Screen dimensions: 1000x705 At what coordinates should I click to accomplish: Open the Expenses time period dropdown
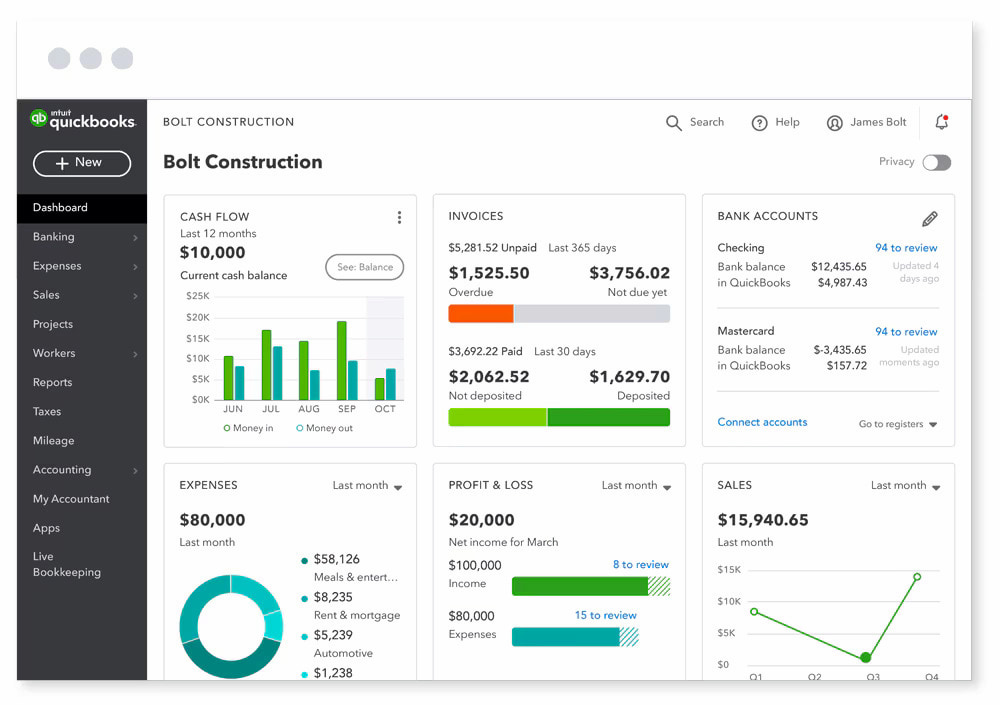point(367,485)
